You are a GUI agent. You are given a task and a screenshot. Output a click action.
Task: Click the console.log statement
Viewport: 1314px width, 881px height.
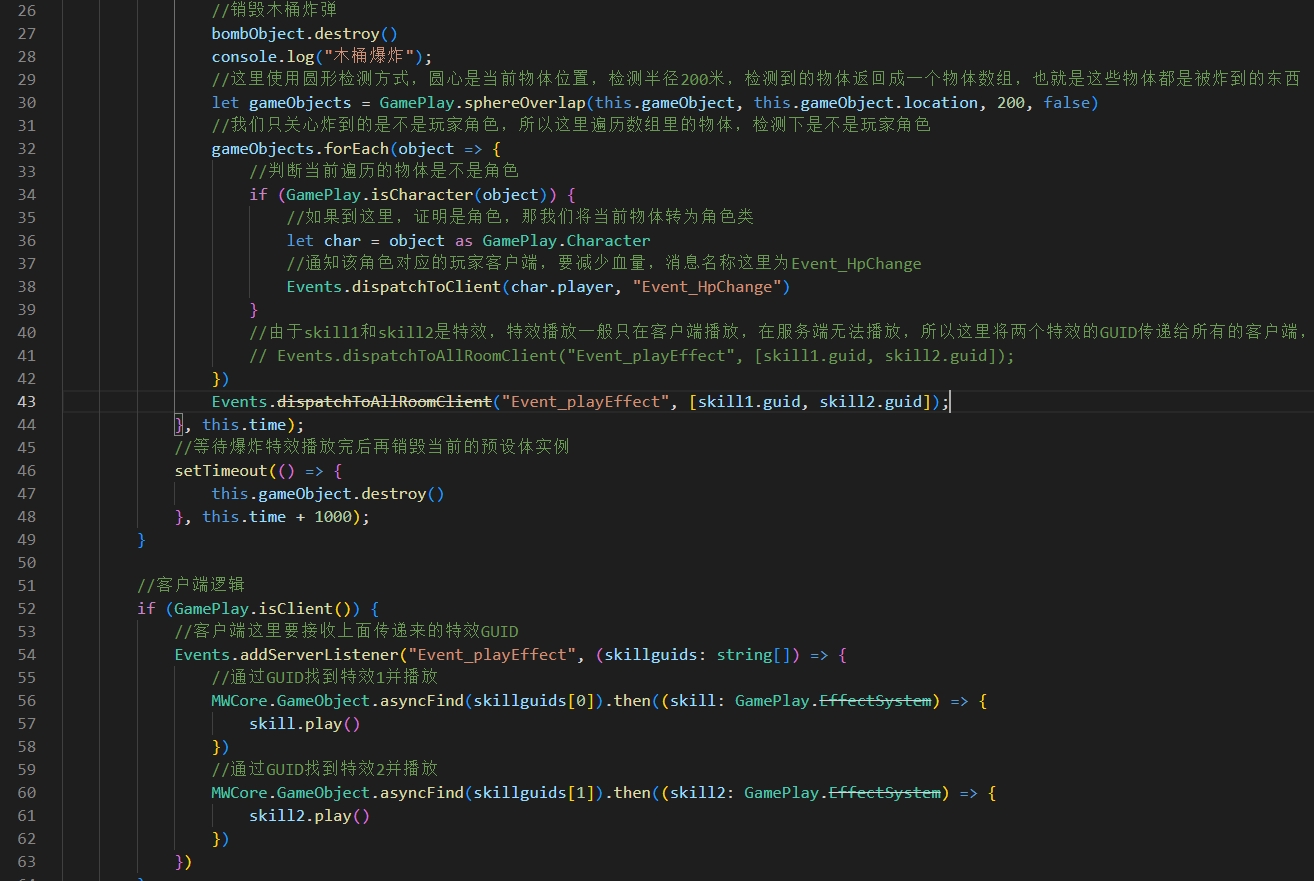[322, 57]
